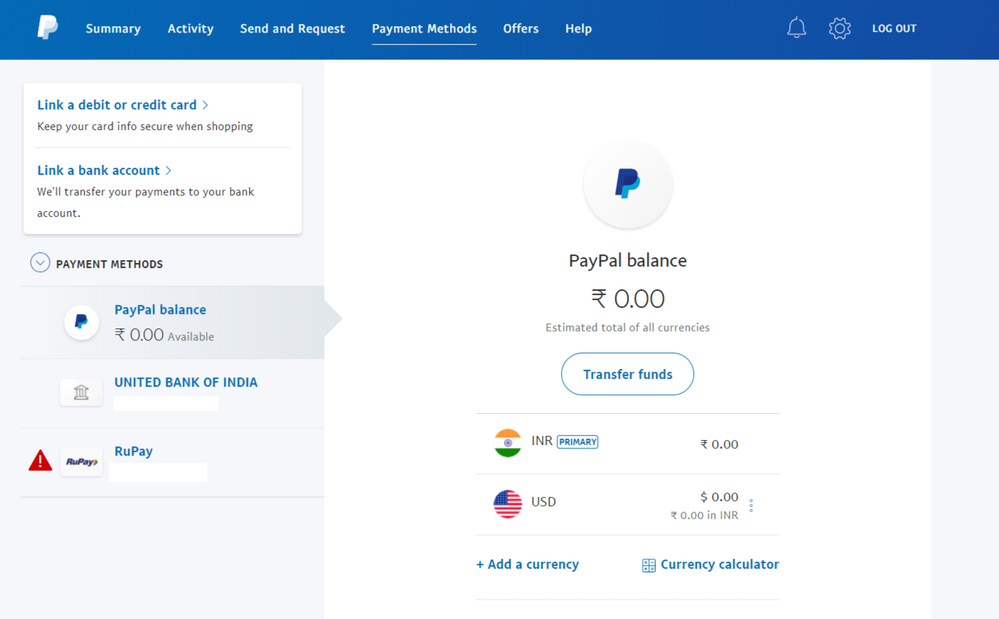Click the USD $ 0.00 amount
Image resolution: width=999 pixels, height=619 pixels.
[719, 497]
